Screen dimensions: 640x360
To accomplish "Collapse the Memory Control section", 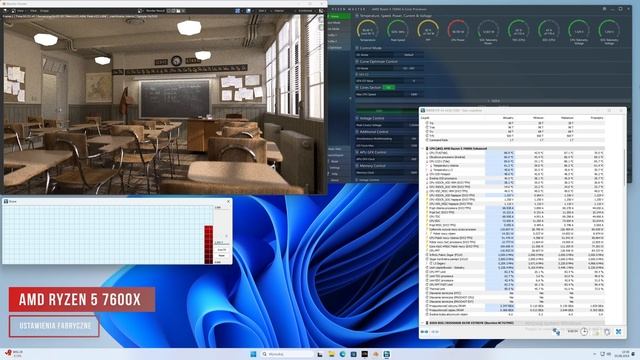I will tap(357, 166).
